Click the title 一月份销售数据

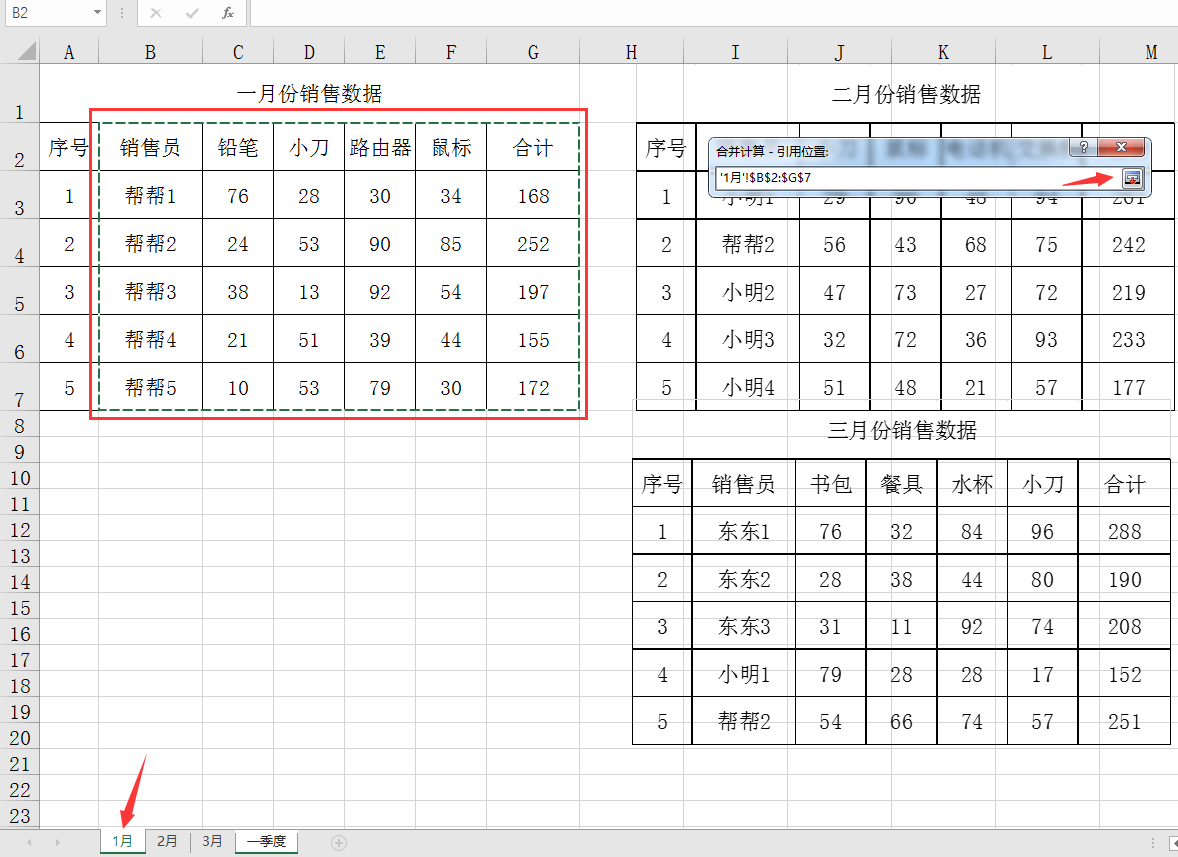pos(310,94)
